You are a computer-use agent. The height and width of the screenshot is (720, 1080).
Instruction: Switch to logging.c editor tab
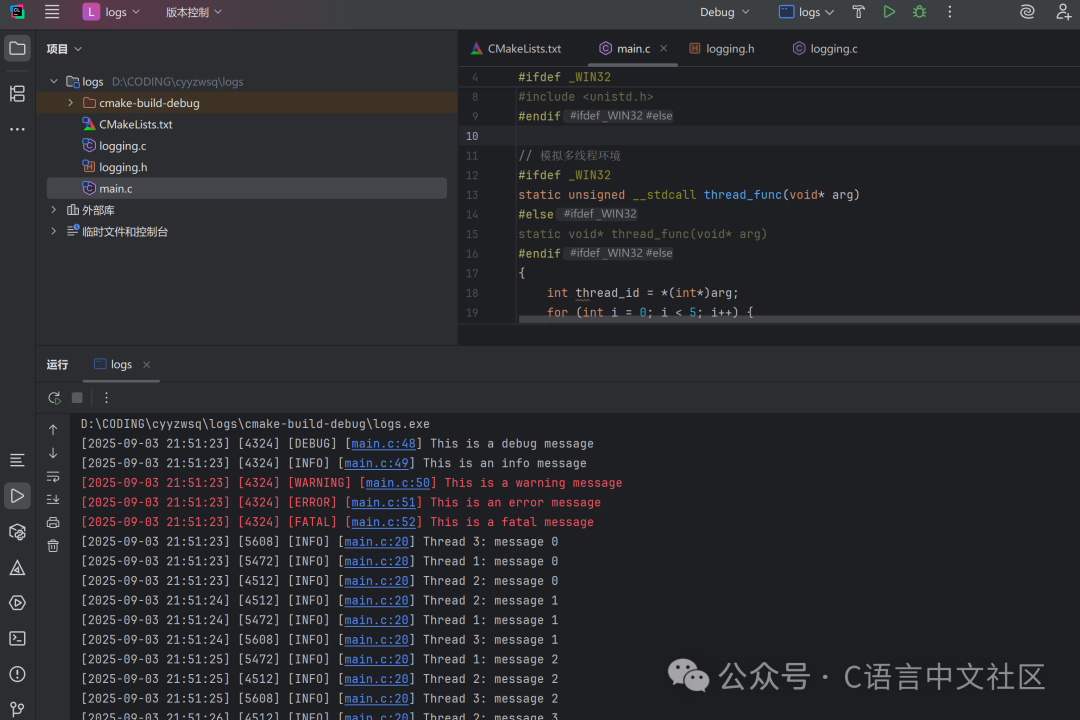(825, 49)
